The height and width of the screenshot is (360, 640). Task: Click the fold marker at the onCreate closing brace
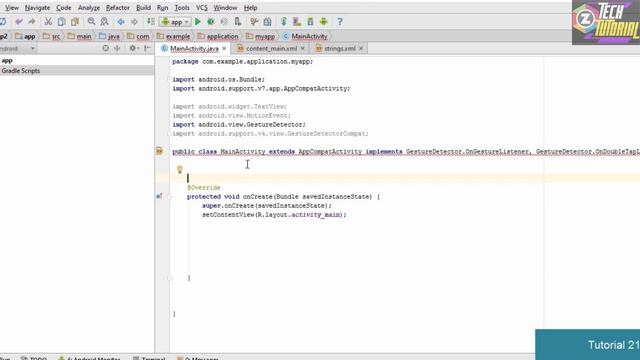click(x=170, y=278)
